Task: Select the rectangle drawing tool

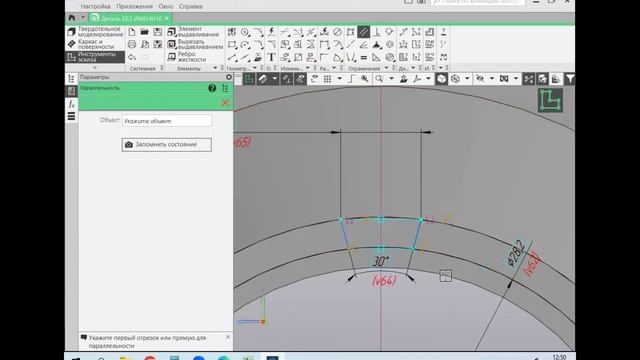Action: [232, 44]
